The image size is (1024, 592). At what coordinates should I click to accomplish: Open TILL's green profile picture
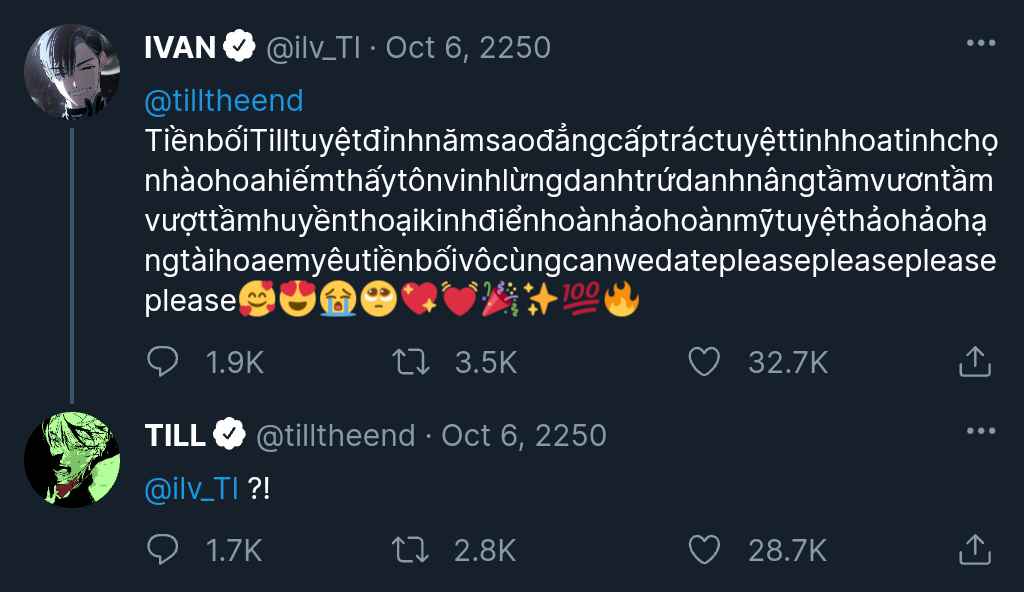(x=72, y=459)
